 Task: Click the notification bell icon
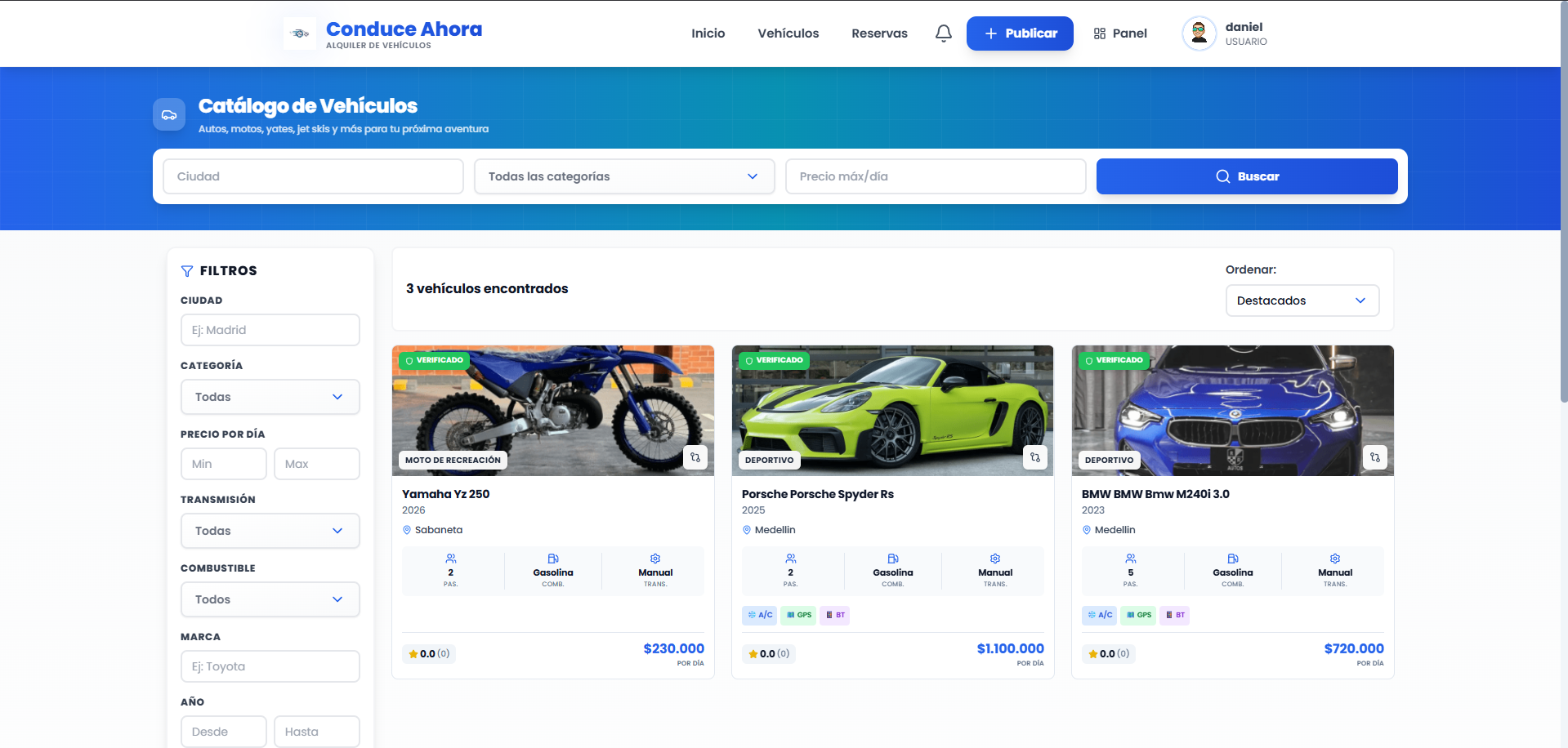pyautogui.click(x=943, y=33)
